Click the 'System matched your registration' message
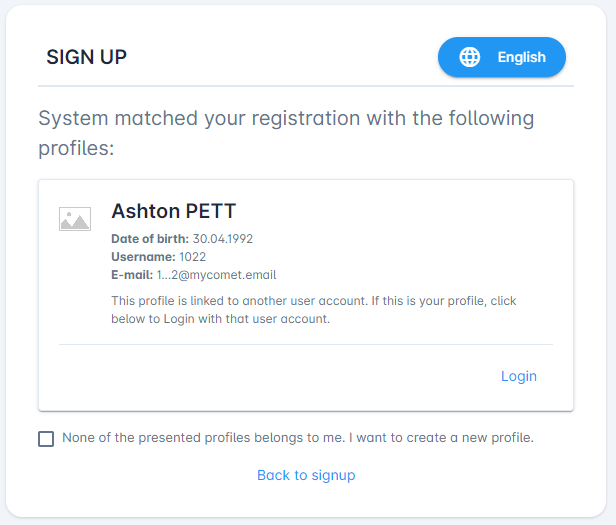This screenshot has width=616, height=525. [286, 133]
